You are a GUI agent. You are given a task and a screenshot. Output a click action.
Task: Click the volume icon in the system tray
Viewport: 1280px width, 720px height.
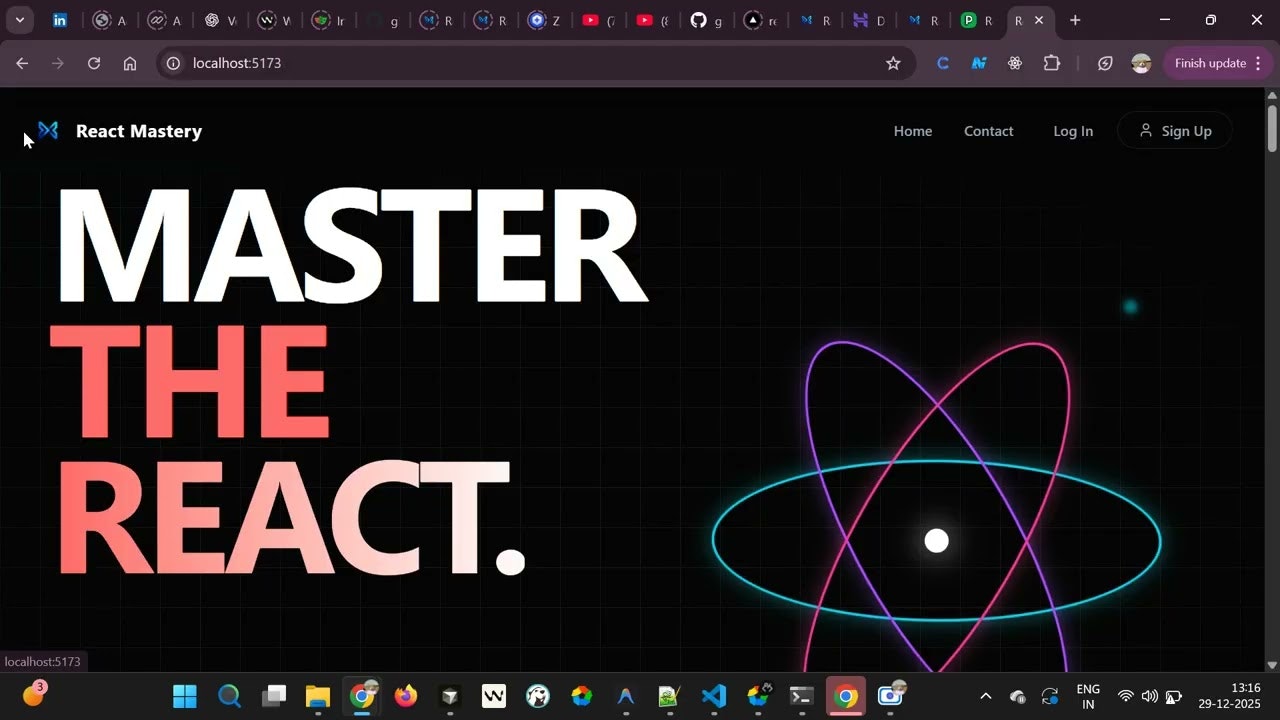[1149, 696]
